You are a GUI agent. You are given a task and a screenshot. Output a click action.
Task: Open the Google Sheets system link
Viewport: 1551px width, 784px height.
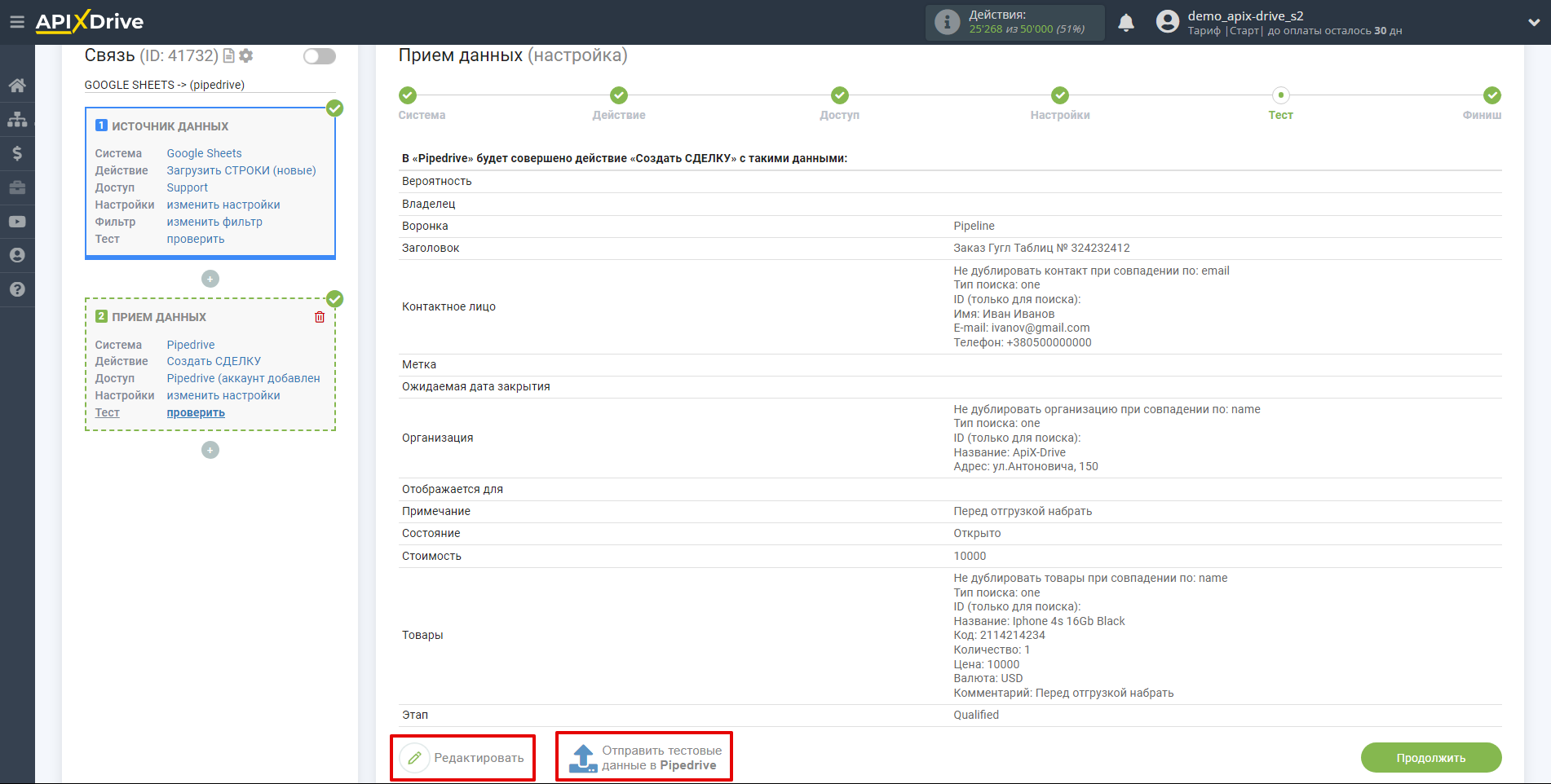click(204, 153)
